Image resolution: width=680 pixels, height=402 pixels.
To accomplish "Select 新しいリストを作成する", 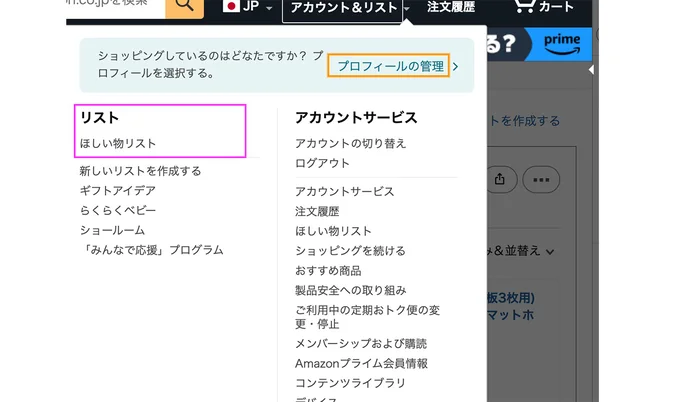I will [x=140, y=171].
